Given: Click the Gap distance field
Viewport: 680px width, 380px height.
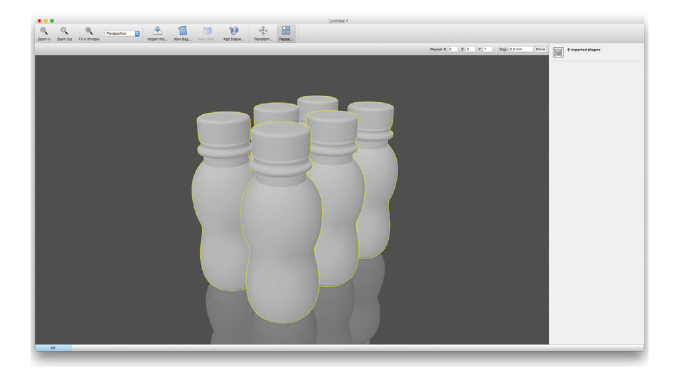Looking at the screenshot, I should tap(520, 49).
